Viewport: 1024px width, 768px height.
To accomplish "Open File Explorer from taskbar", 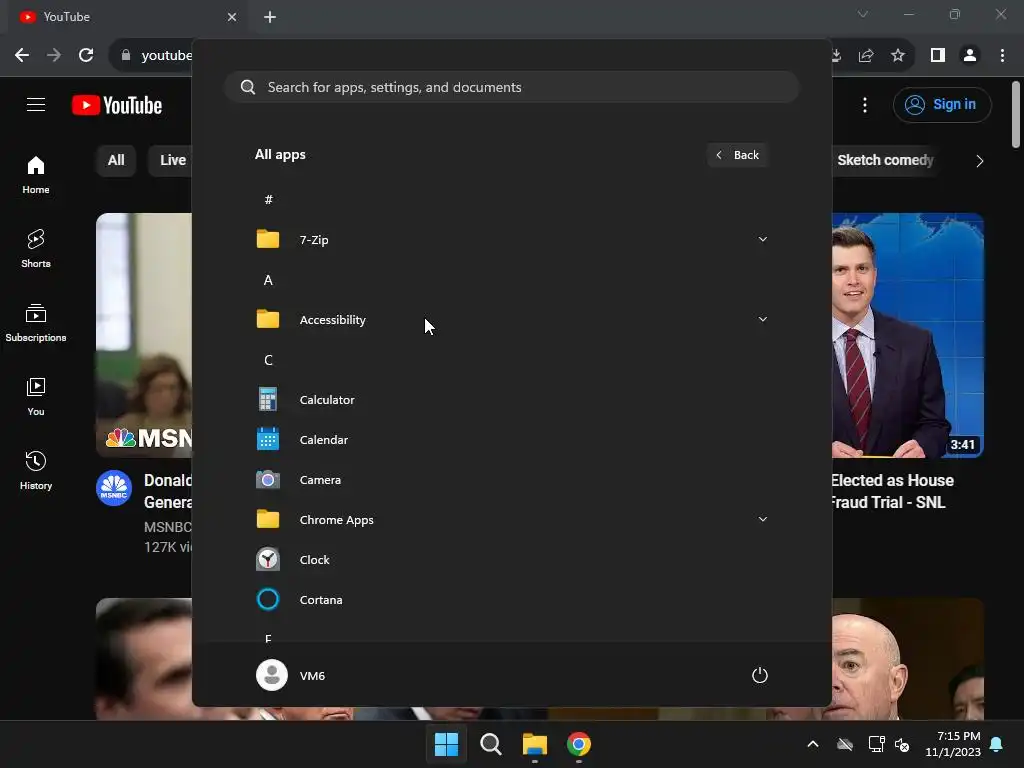I will coord(535,744).
